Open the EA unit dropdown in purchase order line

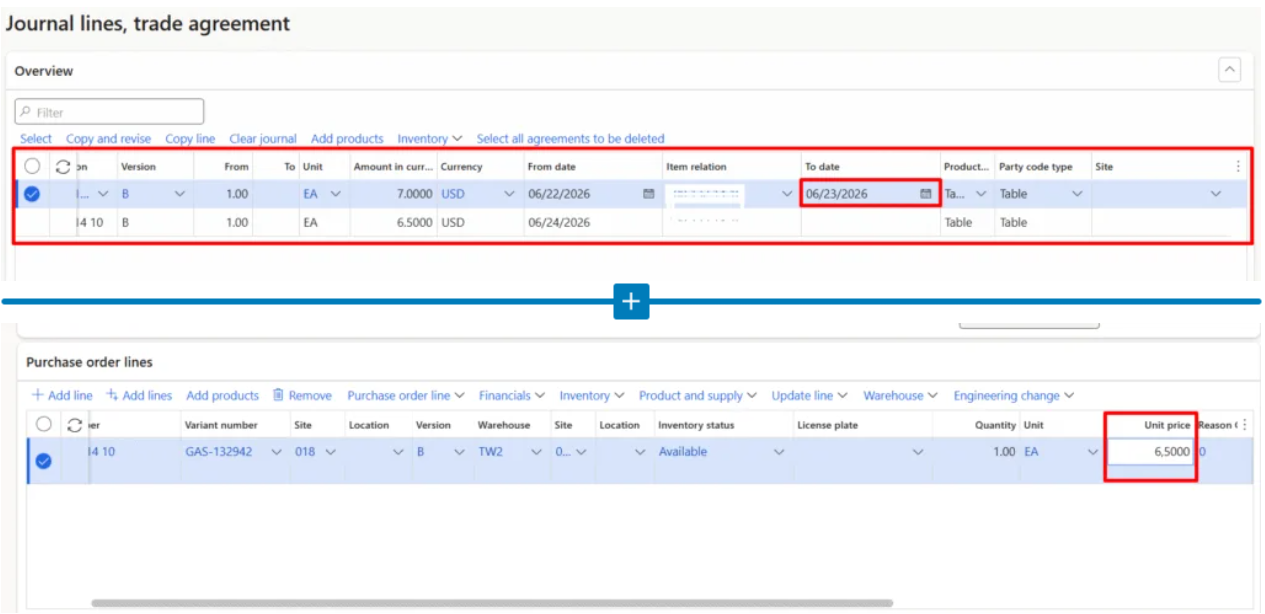pos(1092,452)
